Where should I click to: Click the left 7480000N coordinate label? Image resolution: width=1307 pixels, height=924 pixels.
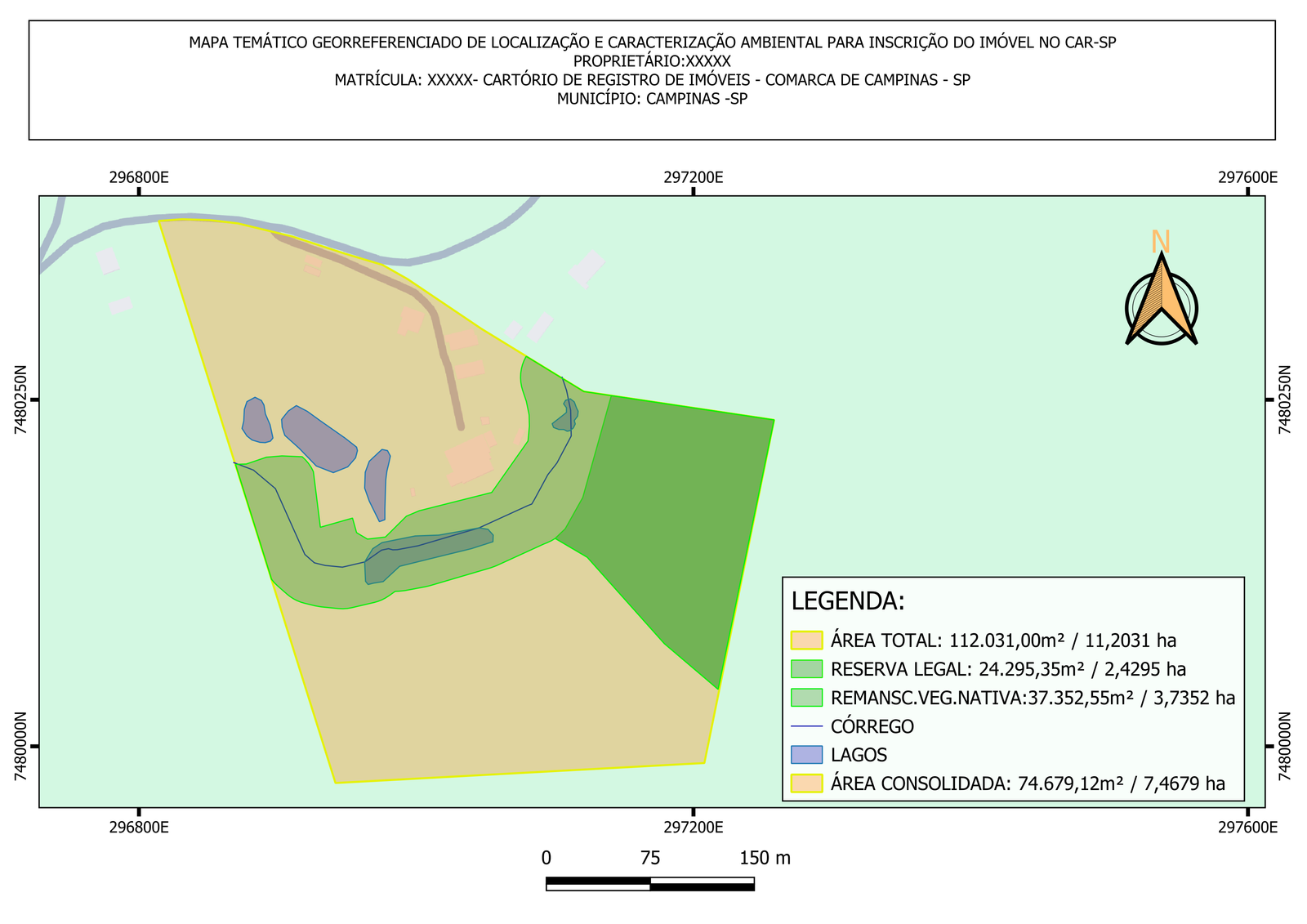point(21,746)
